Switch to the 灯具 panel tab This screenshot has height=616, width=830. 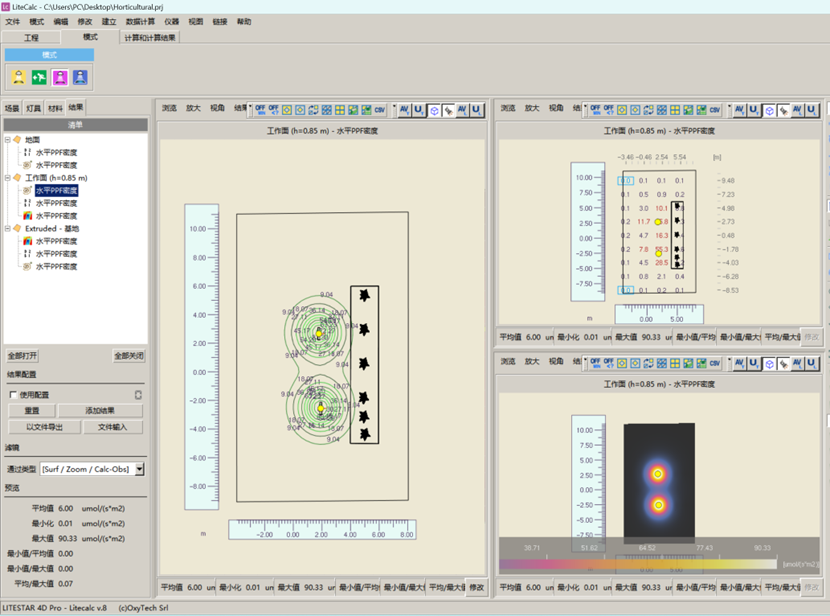click(x=33, y=108)
